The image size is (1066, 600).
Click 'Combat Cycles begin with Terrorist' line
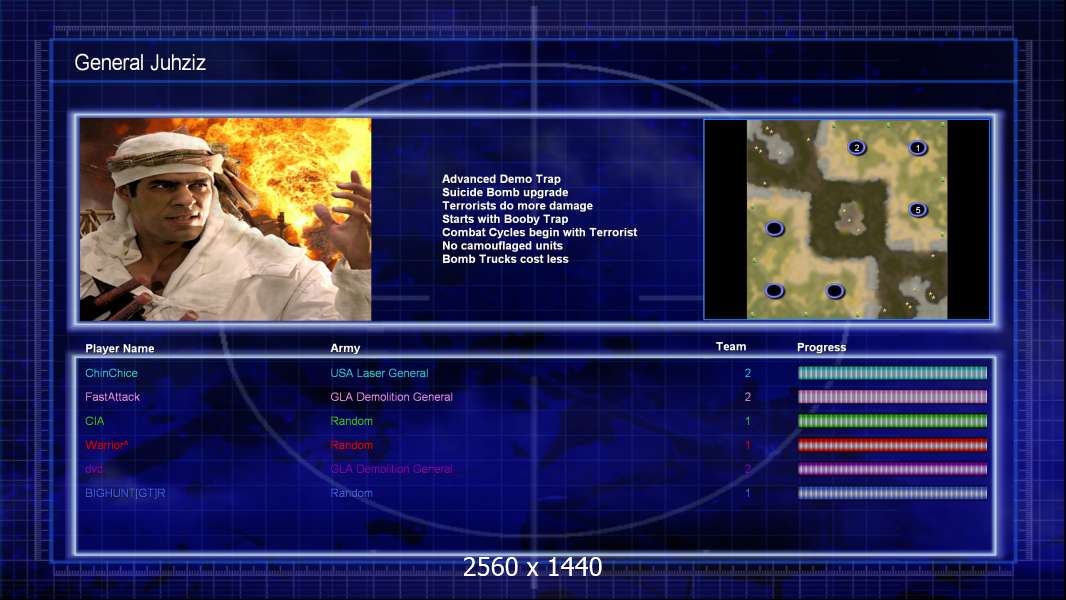point(540,232)
